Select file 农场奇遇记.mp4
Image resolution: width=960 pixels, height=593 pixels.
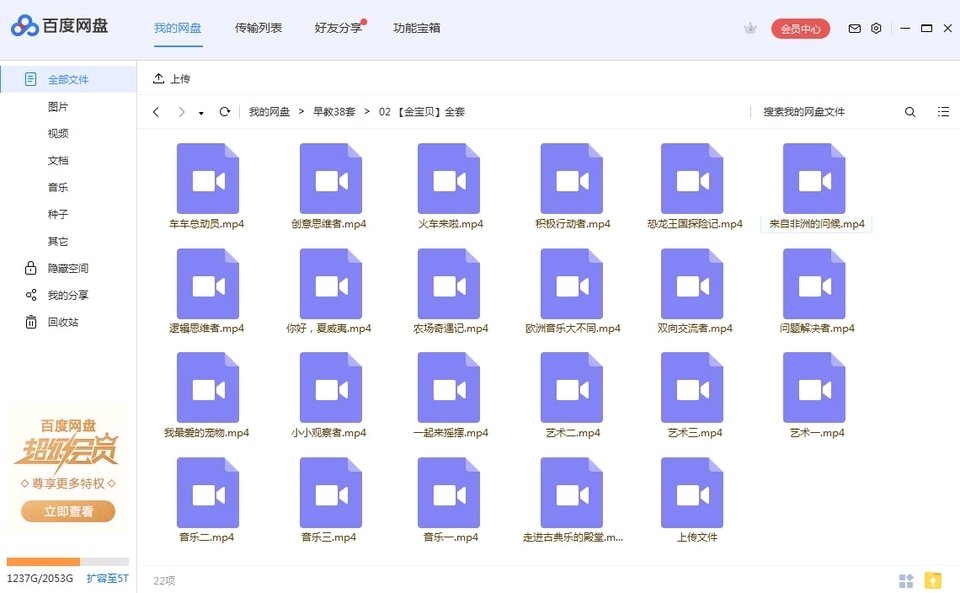tap(451, 291)
